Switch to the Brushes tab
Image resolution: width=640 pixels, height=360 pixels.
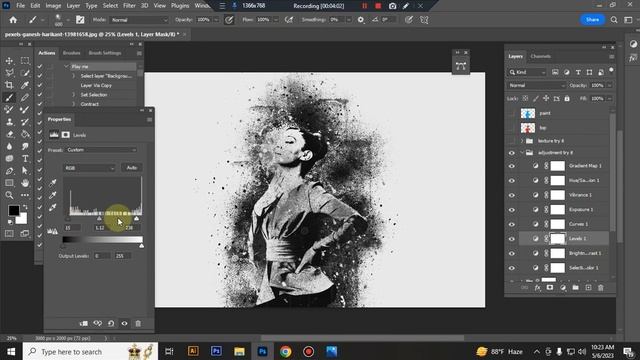click(72, 53)
